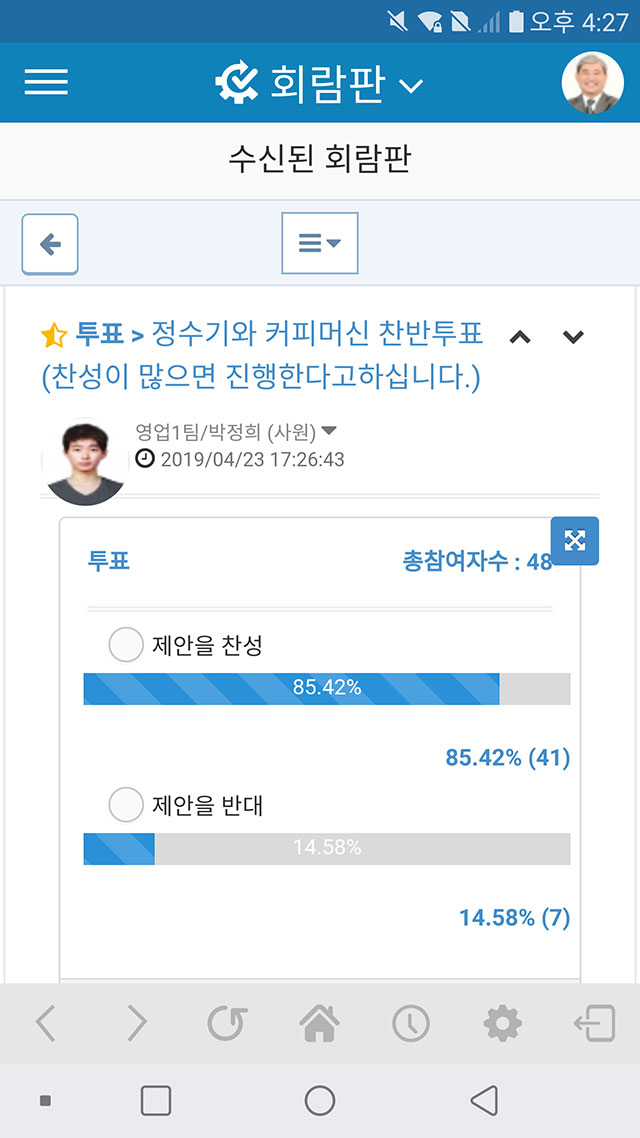Open the 투표 category link
Image resolution: width=640 pixels, height=1138 pixels.
tap(99, 335)
